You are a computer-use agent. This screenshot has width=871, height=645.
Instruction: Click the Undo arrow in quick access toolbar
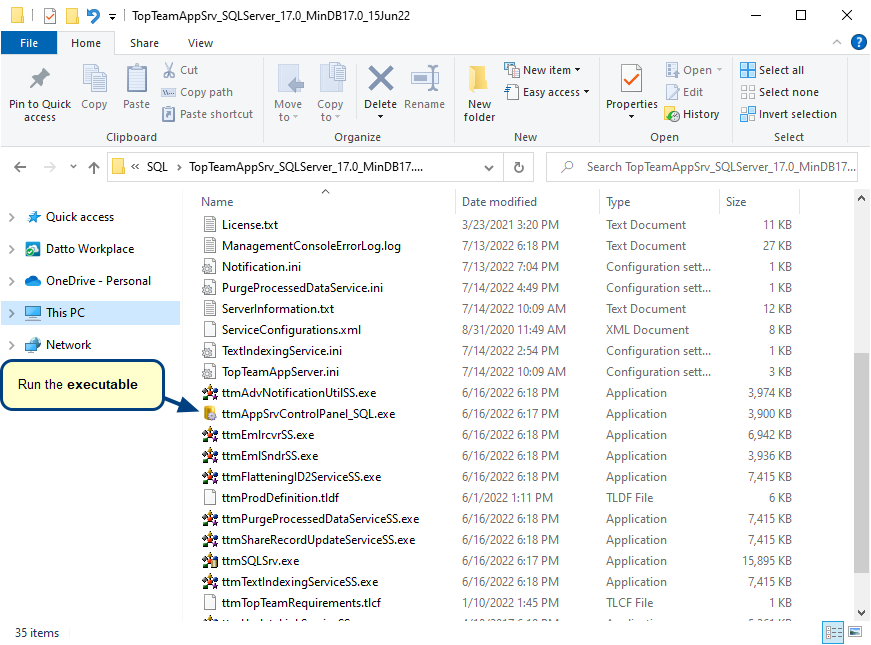93,16
